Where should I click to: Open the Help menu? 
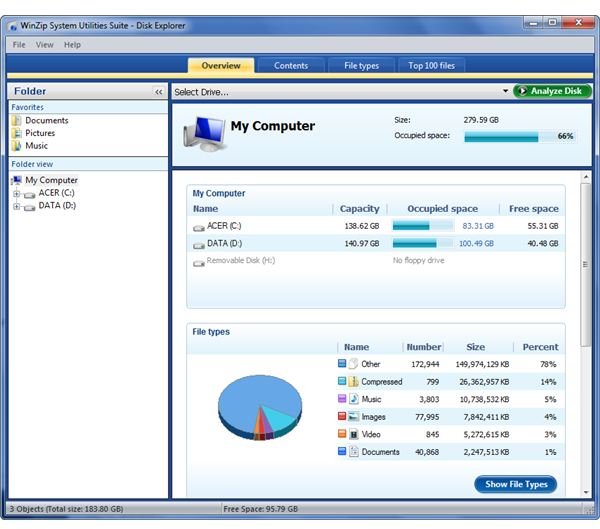click(x=72, y=45)
